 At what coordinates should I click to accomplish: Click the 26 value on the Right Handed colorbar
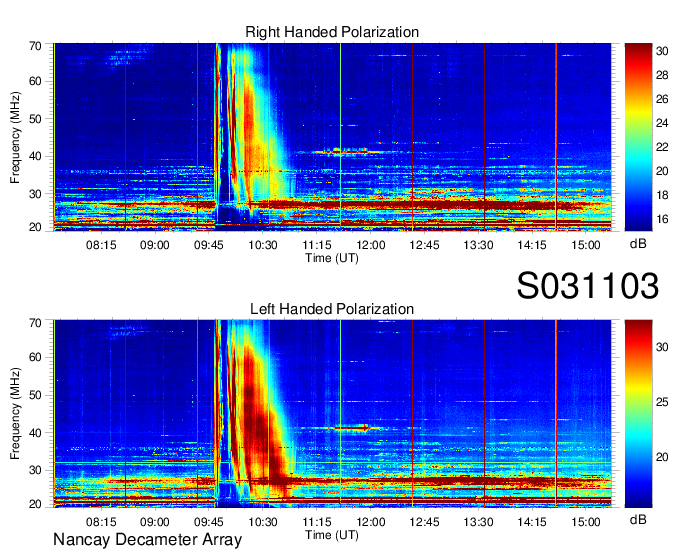662,99
